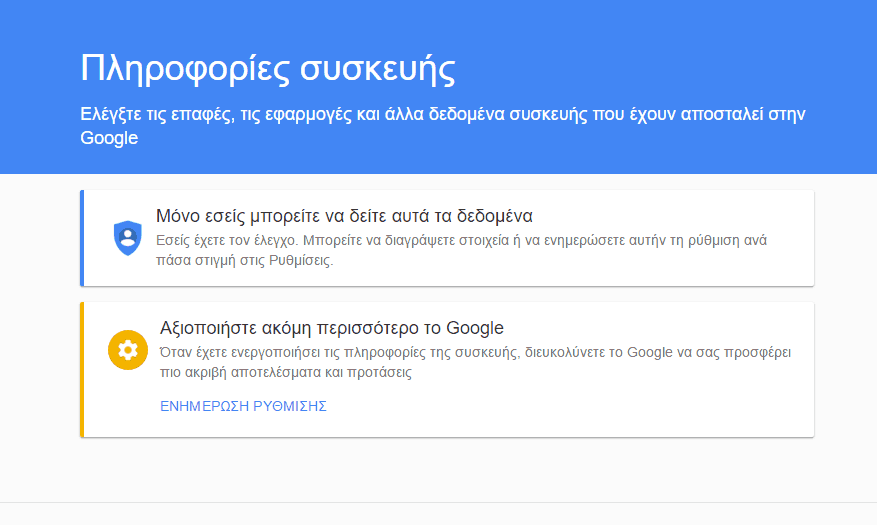Image resolution: width=877 pixels, height=525 pixels.
Task: Select the Μόνο εσείς μπορείτε να δείτε heading
Action: pyautogui.click(x=344, y=216)
